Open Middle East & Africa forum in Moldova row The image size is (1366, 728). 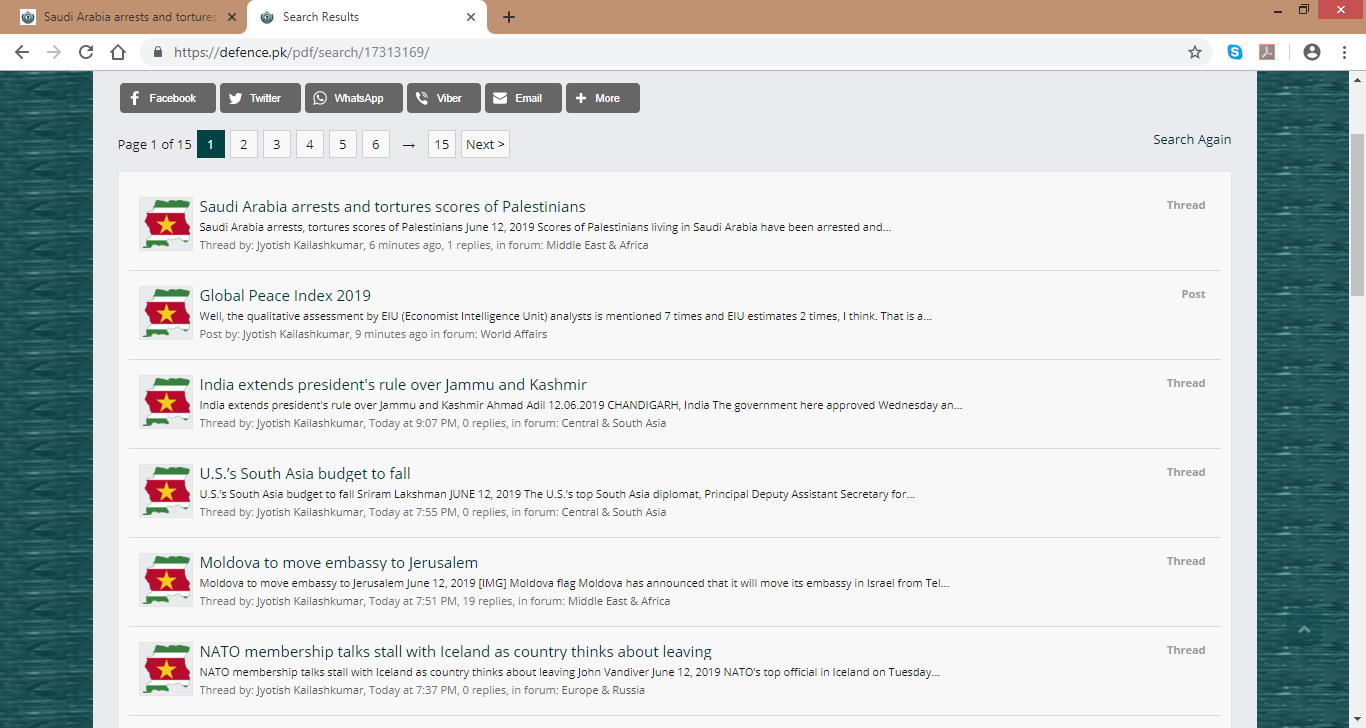pos(619,601)
